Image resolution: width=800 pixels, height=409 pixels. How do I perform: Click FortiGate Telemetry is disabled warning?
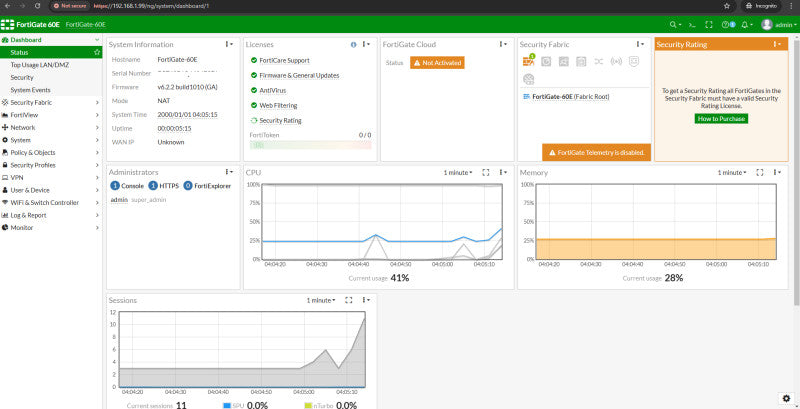coord(596,152)
